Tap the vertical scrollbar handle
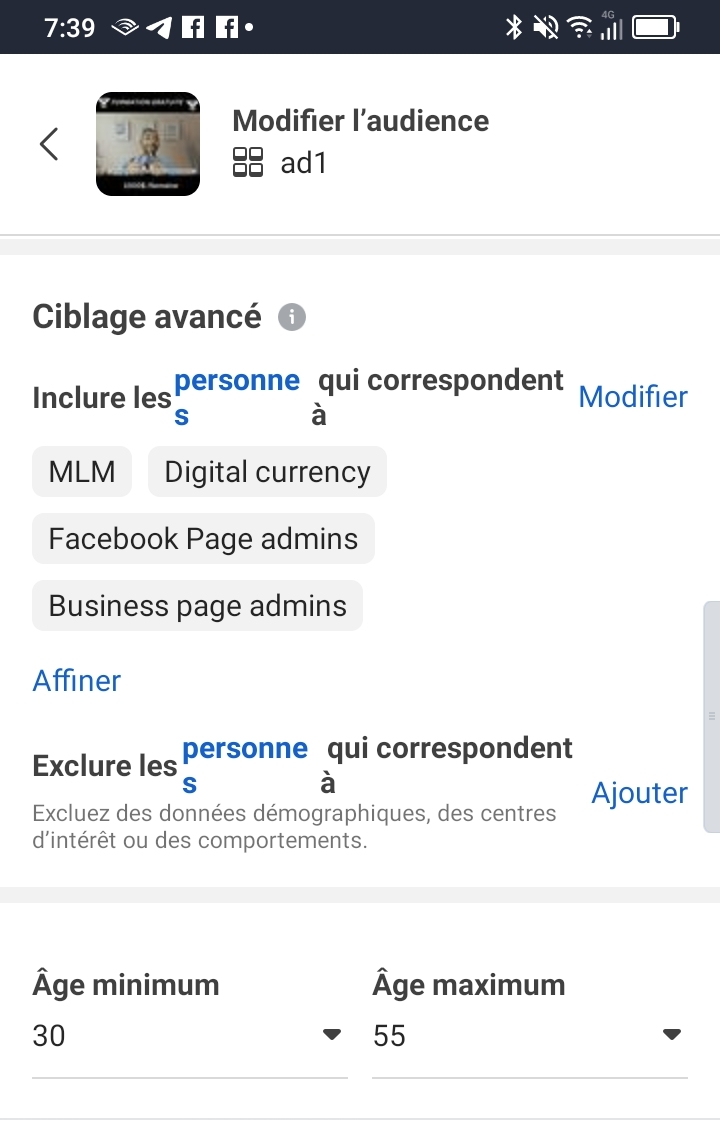Viewport: 720px width, 1146px height. coord(711,716)
